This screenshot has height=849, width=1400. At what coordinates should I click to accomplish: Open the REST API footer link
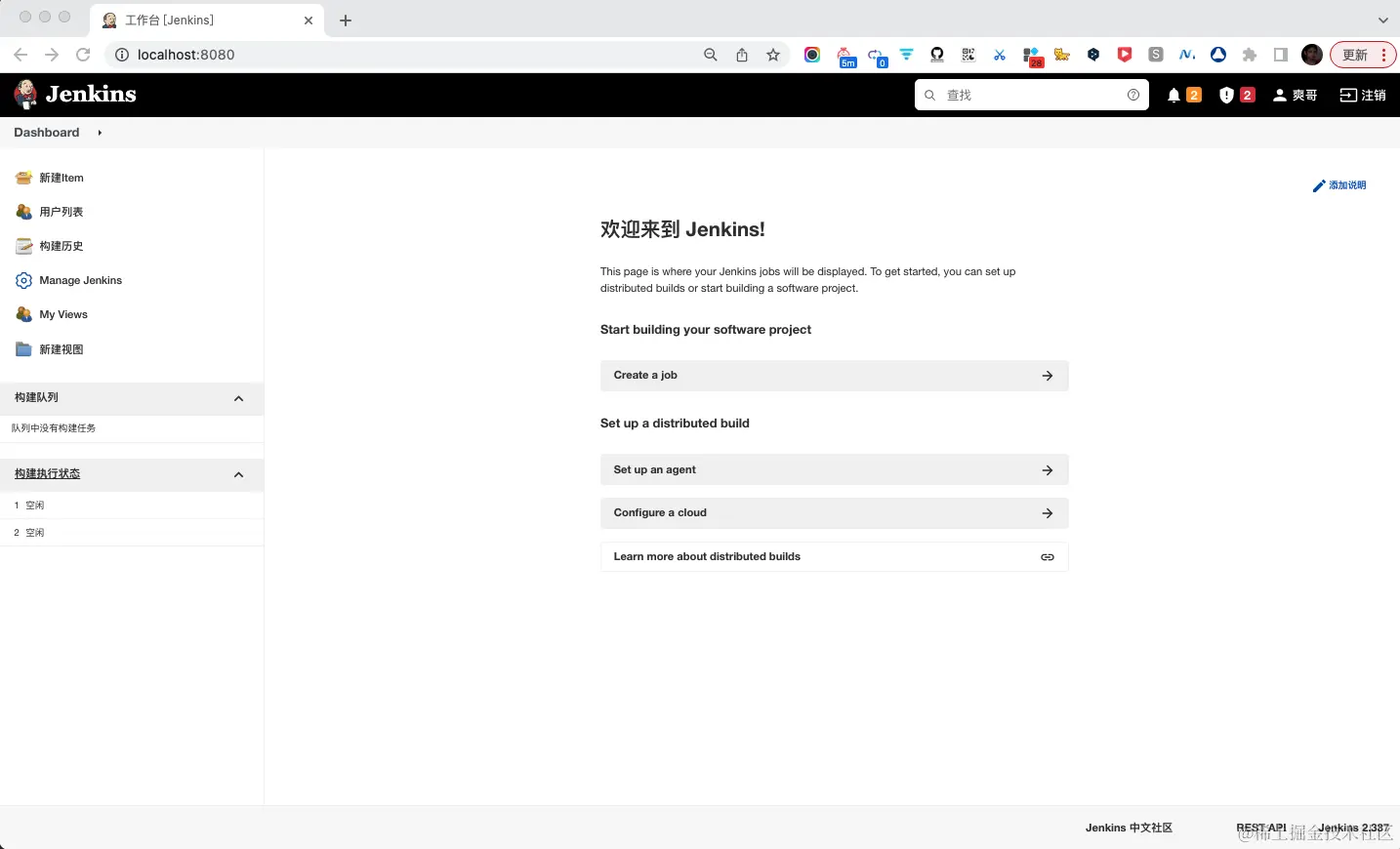(1261, 828)
